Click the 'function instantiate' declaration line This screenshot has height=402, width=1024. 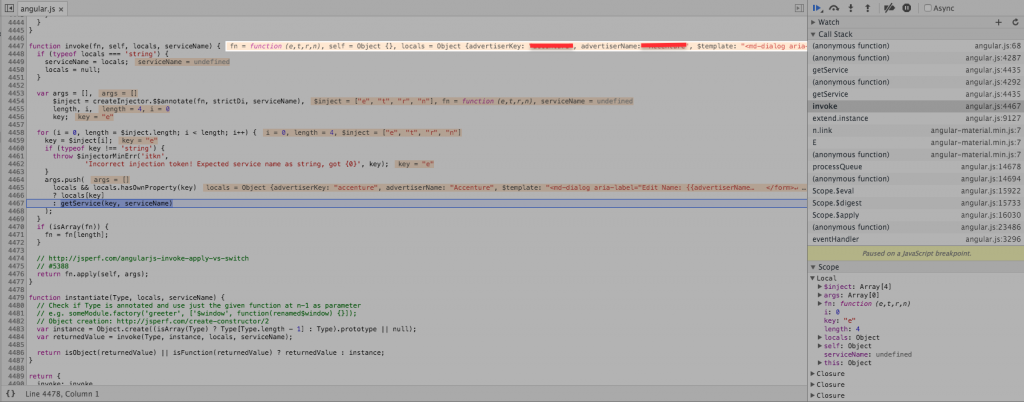click(x=127, y=298)
